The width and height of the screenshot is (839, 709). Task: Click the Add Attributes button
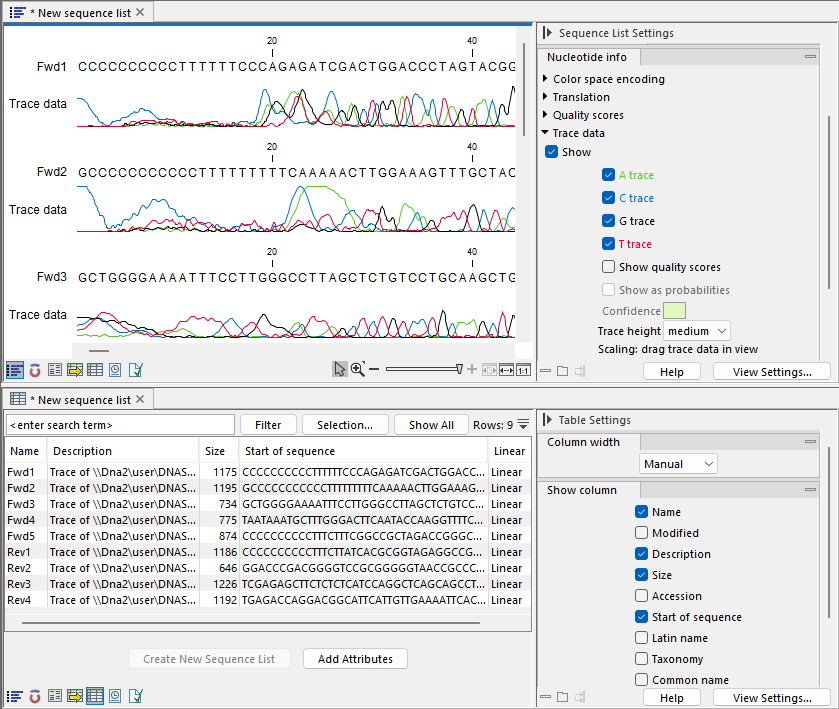[x=355, y=659]
